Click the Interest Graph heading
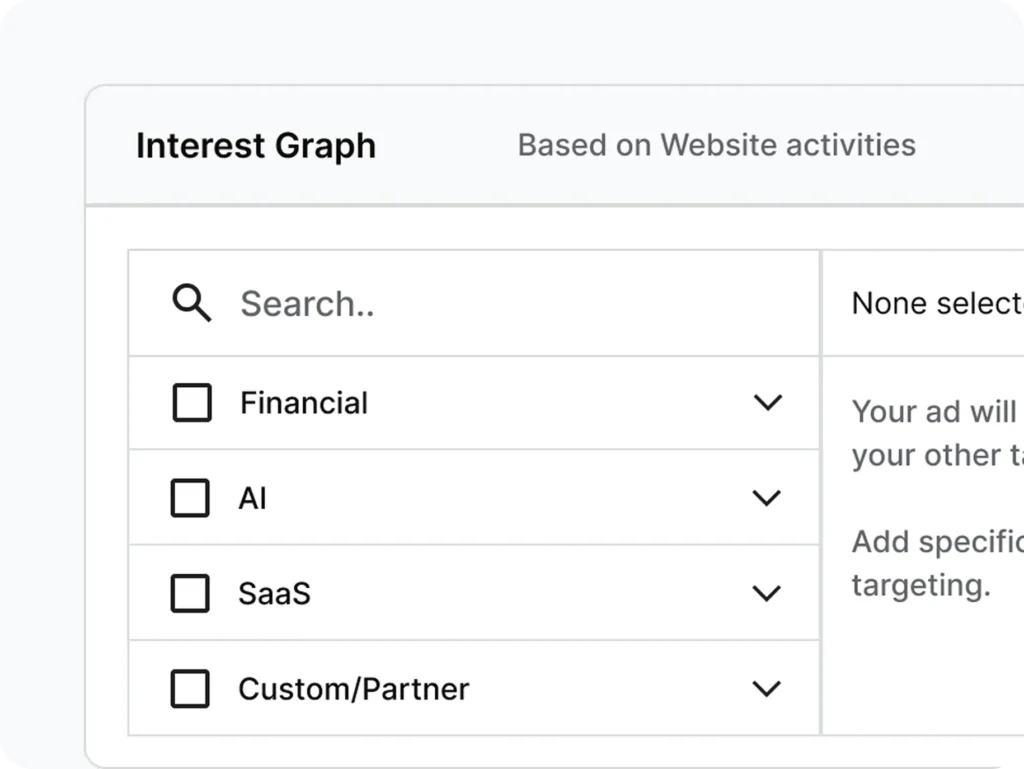This screenshot has width=1024, height=769. coord(256,146)
